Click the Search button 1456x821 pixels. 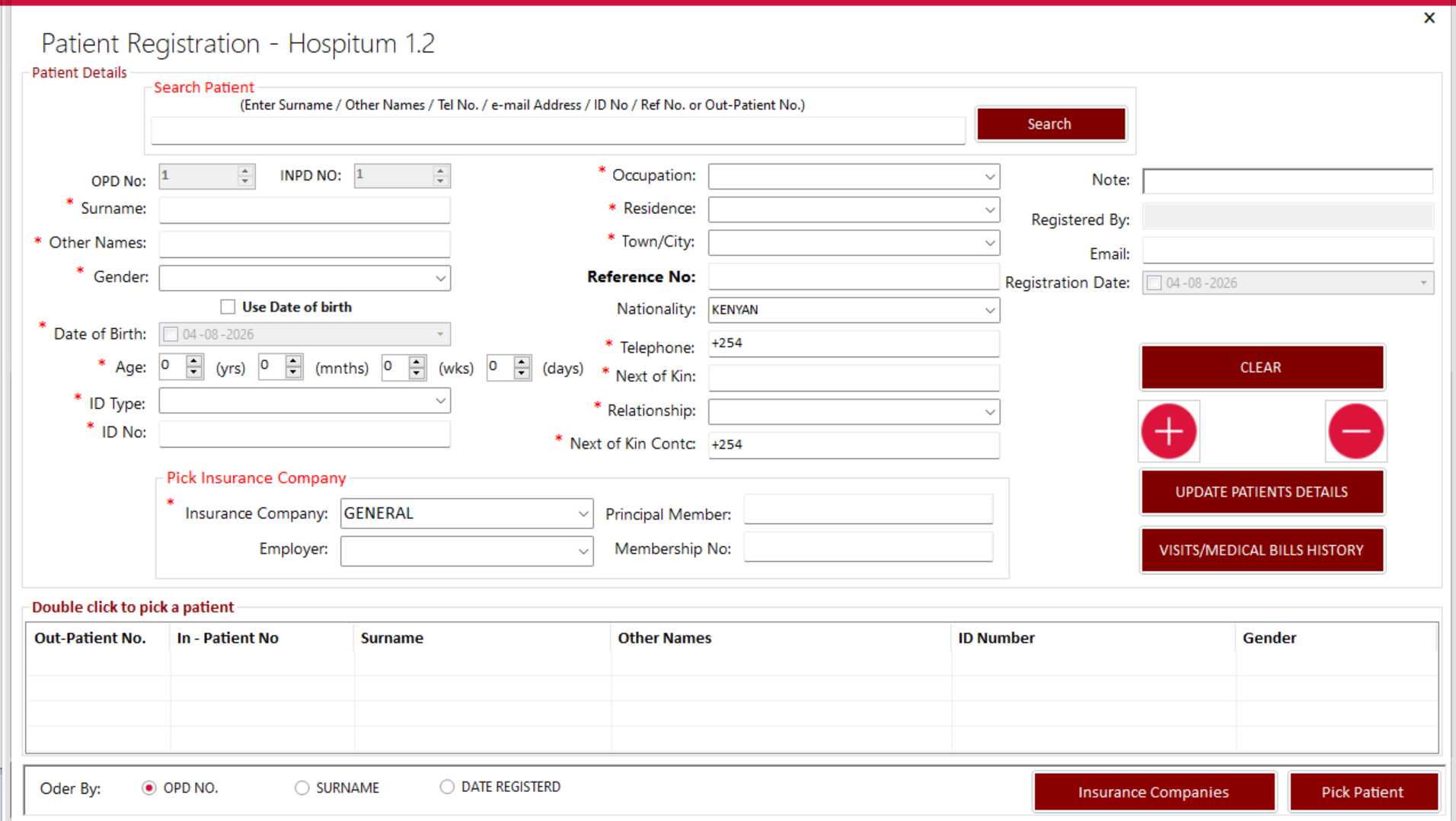click(x=1051, y=124)
